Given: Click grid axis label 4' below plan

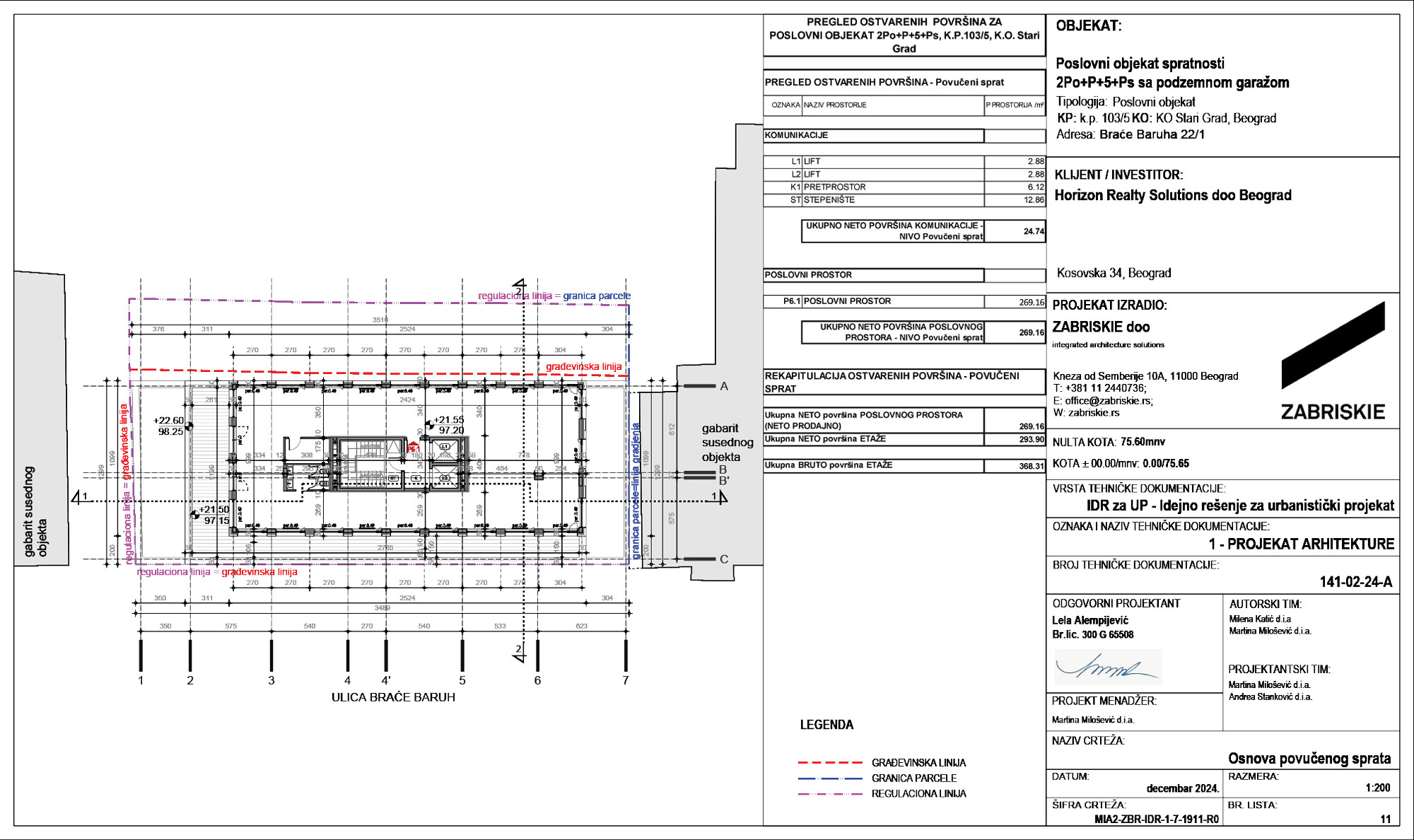Looking at the screenshot, I should pyautogui.click(x=386, y=680).
